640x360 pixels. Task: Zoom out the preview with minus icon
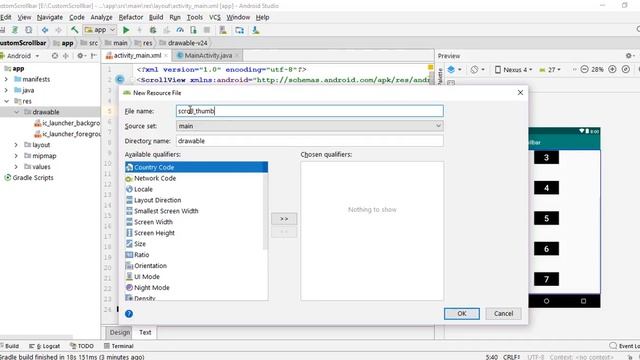[584, 69]
